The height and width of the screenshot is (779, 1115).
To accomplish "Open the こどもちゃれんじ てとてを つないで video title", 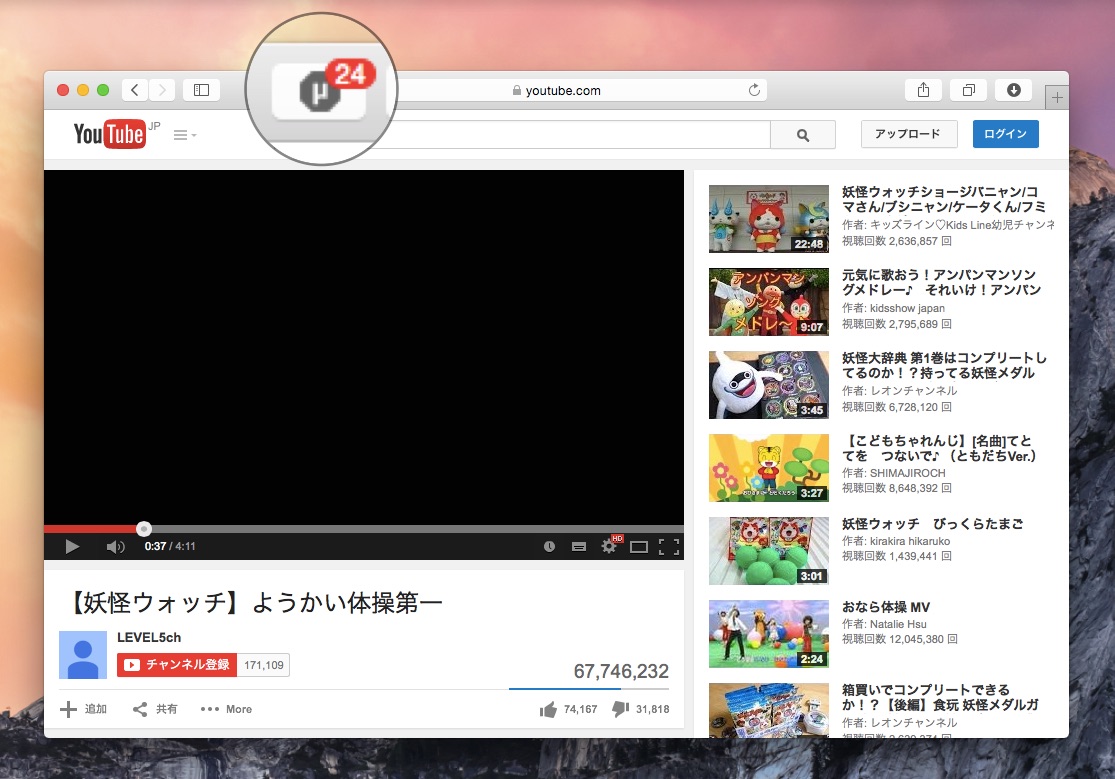I will coord(939,448).
